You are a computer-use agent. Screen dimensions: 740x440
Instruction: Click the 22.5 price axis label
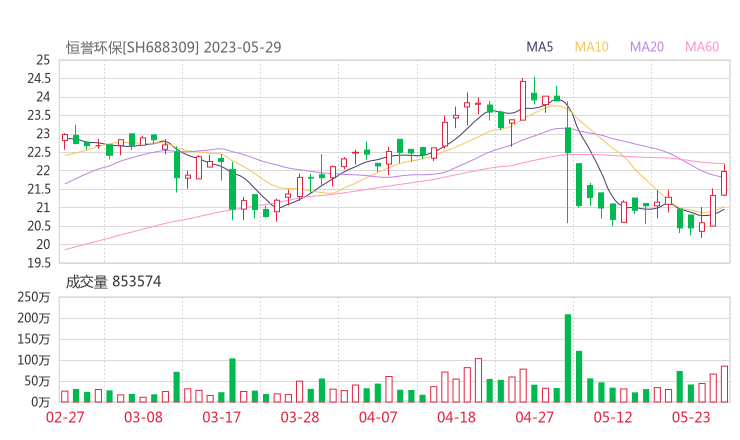point(39,152)
